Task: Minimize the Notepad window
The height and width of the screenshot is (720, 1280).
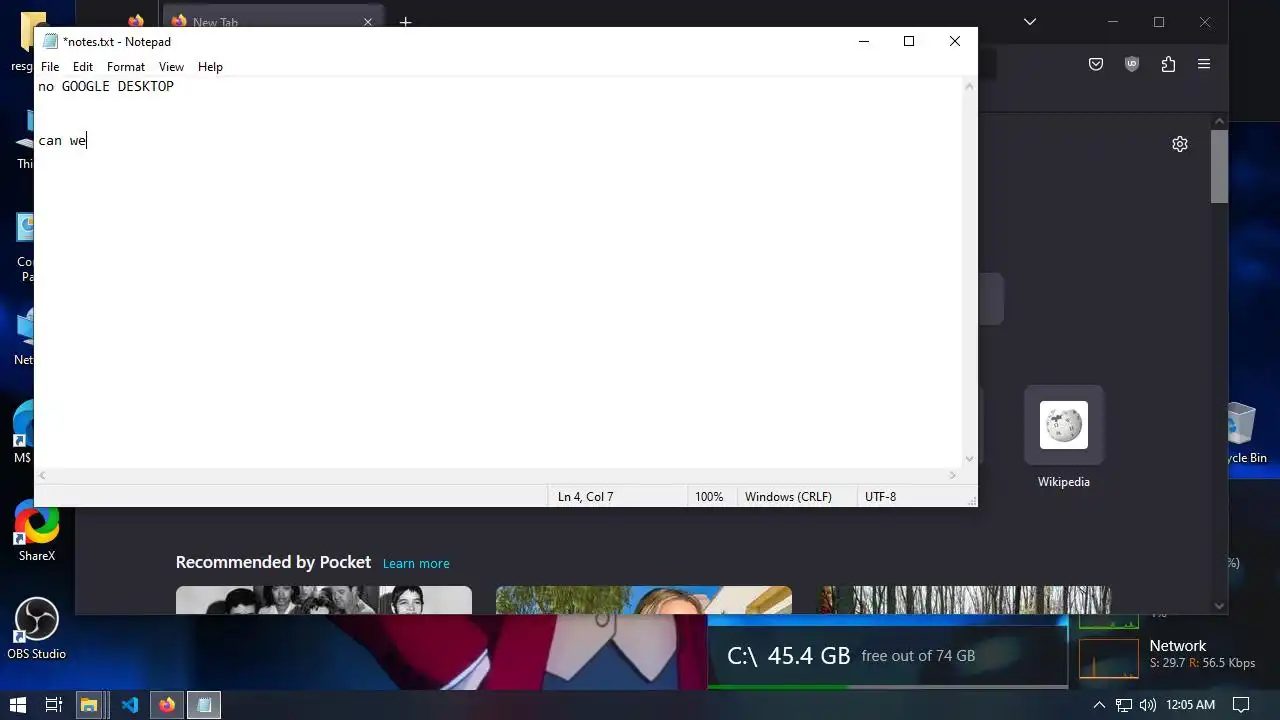Action: click(x=864, y=41)
